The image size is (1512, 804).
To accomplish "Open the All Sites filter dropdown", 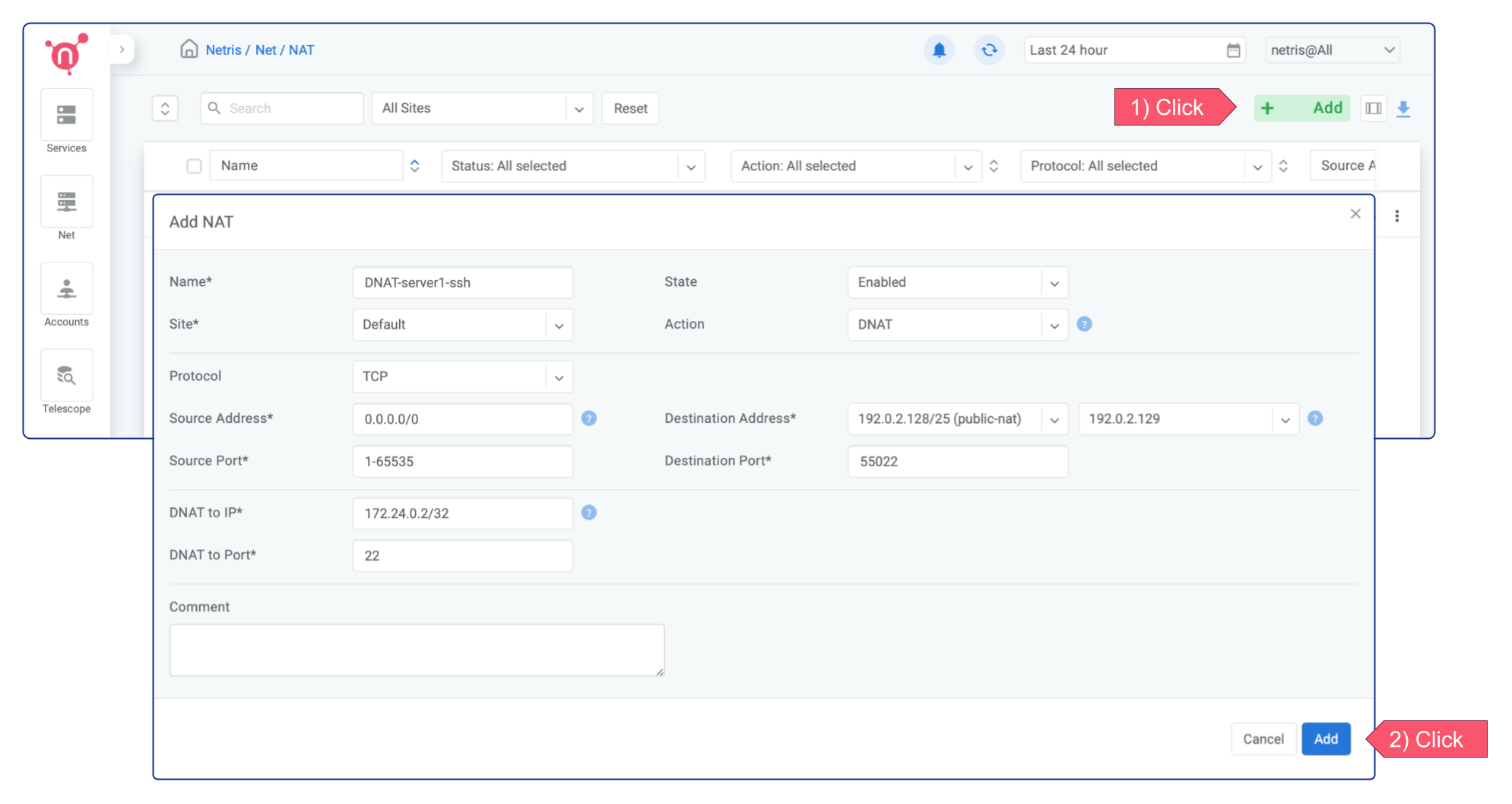I will coord(481,109).
